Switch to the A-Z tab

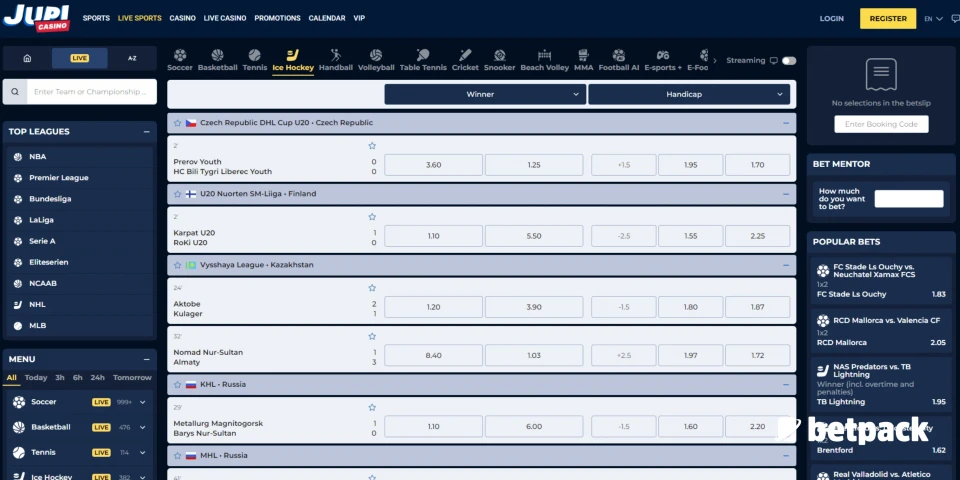click(132, 58)
